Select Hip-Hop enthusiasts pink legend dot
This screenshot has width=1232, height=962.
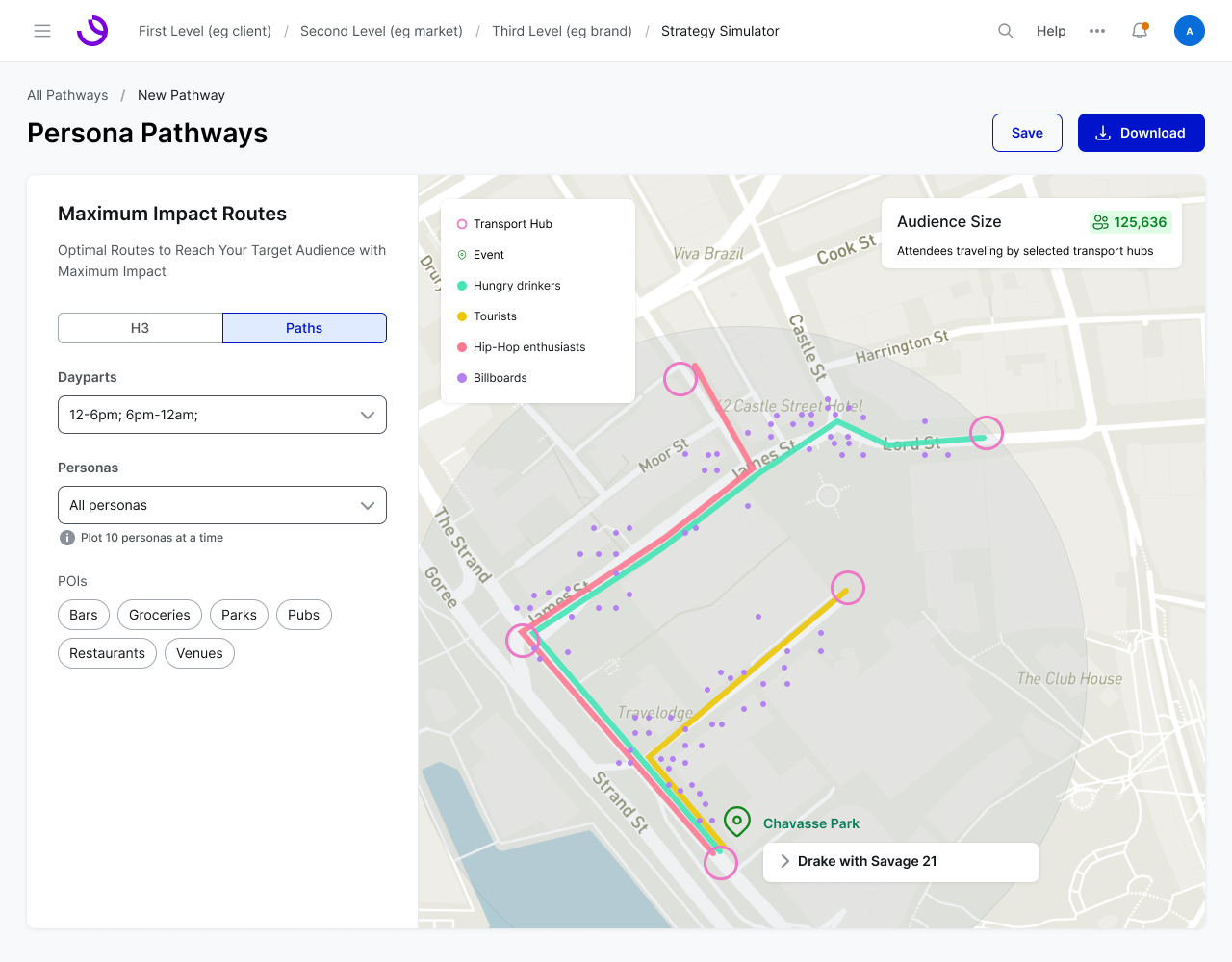pyautogui.click(x=462, y=347)
